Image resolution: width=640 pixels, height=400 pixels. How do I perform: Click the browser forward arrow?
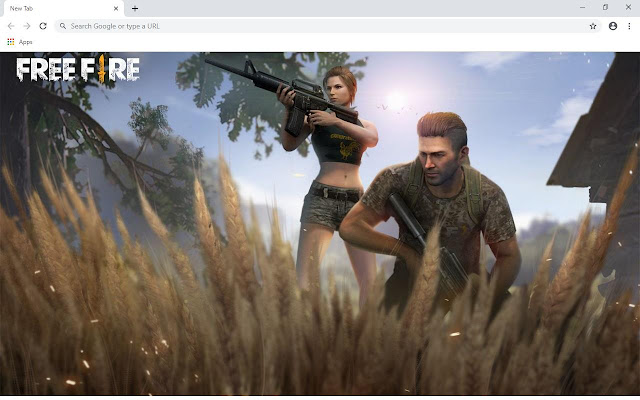[27, 26]
